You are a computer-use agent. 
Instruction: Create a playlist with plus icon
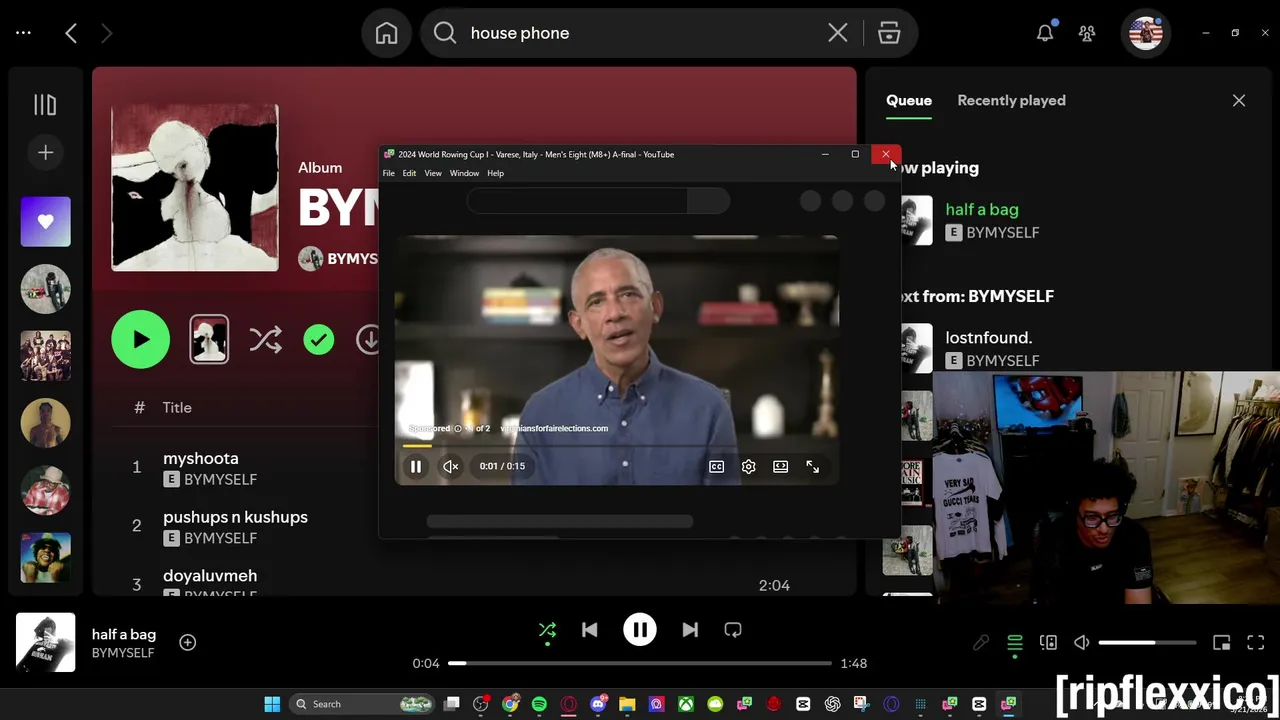[x=45, y=152]
